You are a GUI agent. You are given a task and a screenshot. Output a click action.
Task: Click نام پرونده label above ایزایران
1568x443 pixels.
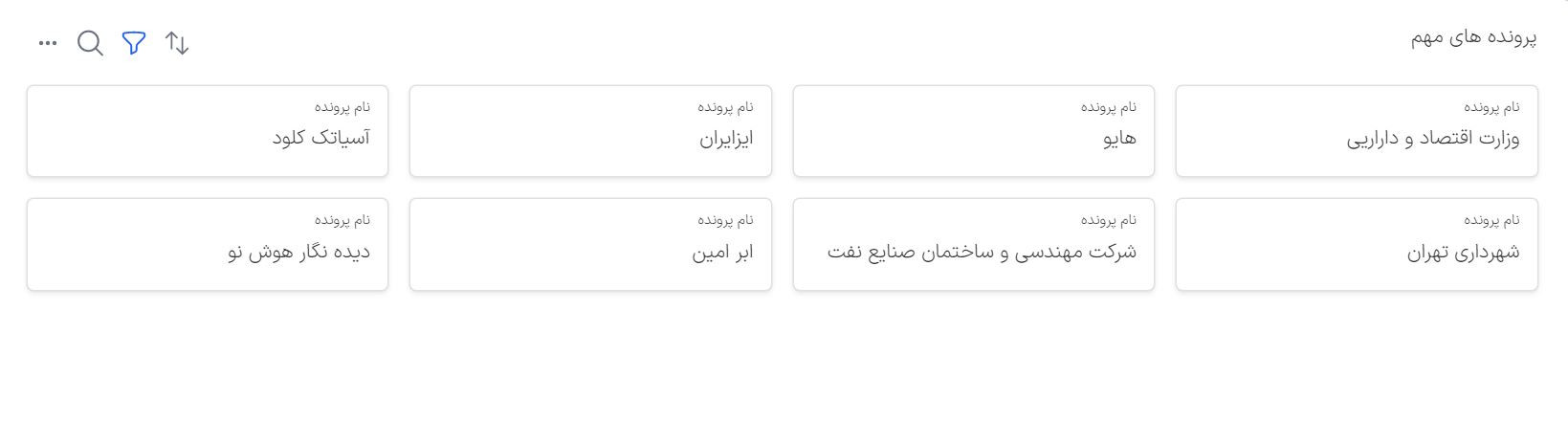tap(725, 107)
